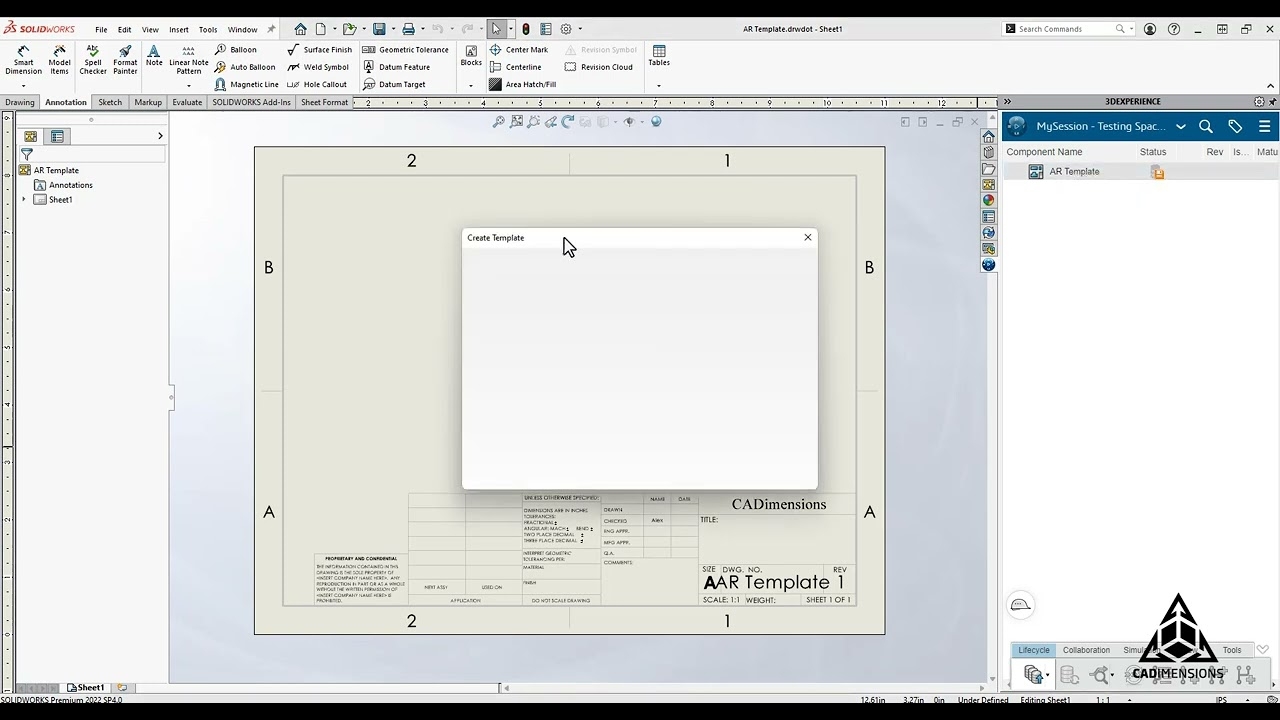The width and height of the screenshot is (1280, 720).
Task: Open the Linear Note Pattern dropdown arrow
Action: (x=189, y=85)
